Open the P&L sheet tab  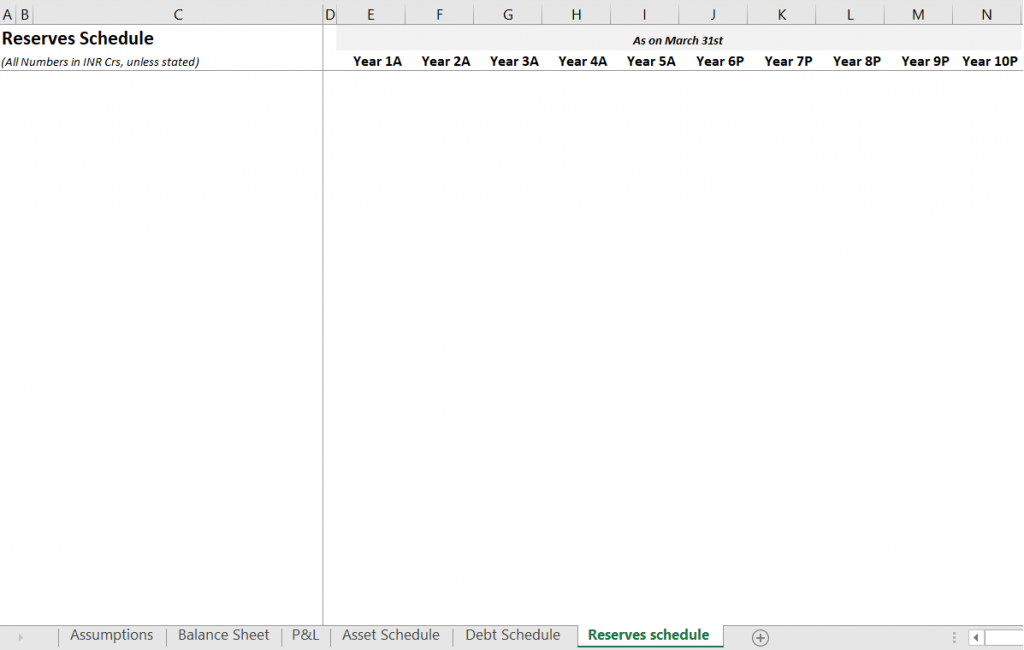[x=305, y=635]
